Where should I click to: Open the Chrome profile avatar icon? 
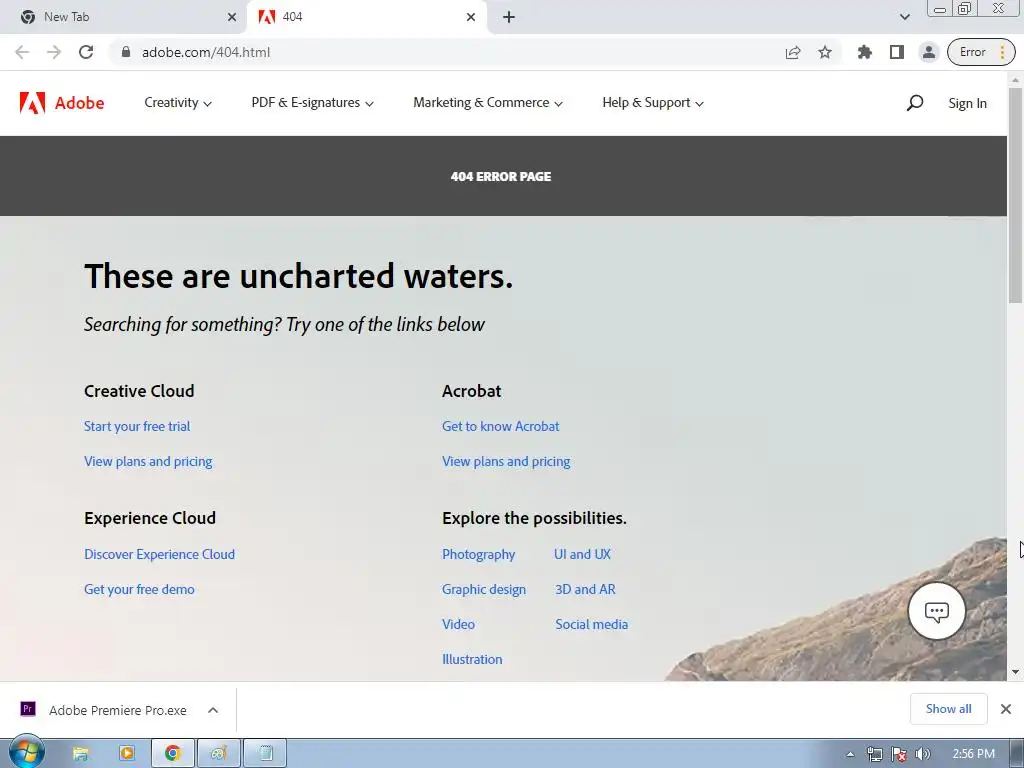click(929, 52)
